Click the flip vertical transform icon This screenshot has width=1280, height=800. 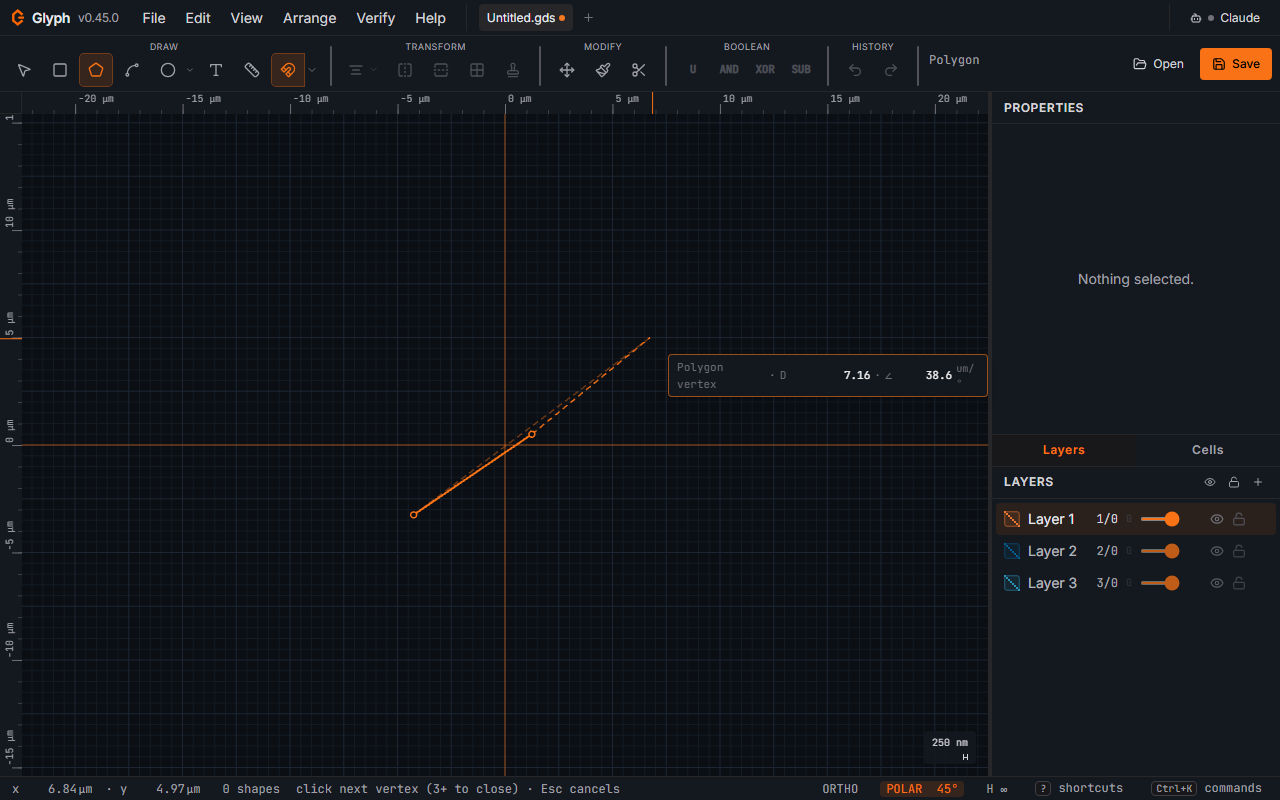coord(441,70)
